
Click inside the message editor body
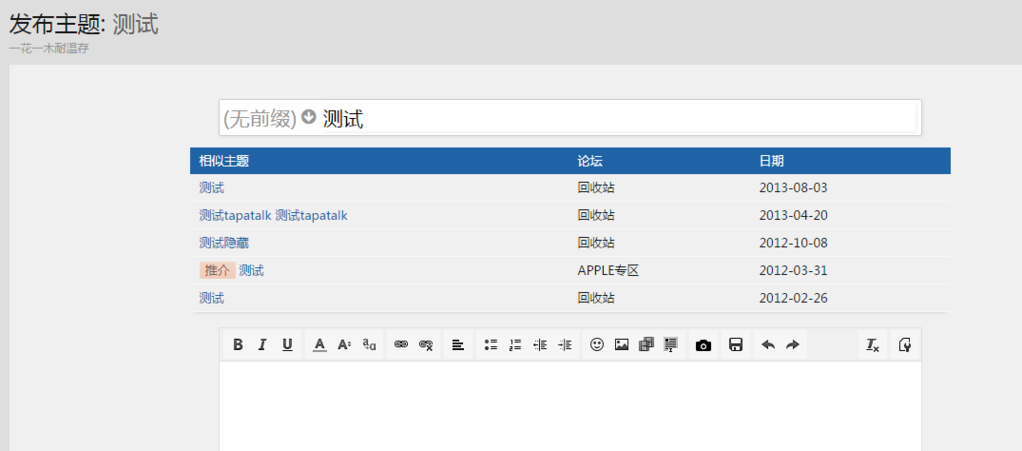(570, 406)
